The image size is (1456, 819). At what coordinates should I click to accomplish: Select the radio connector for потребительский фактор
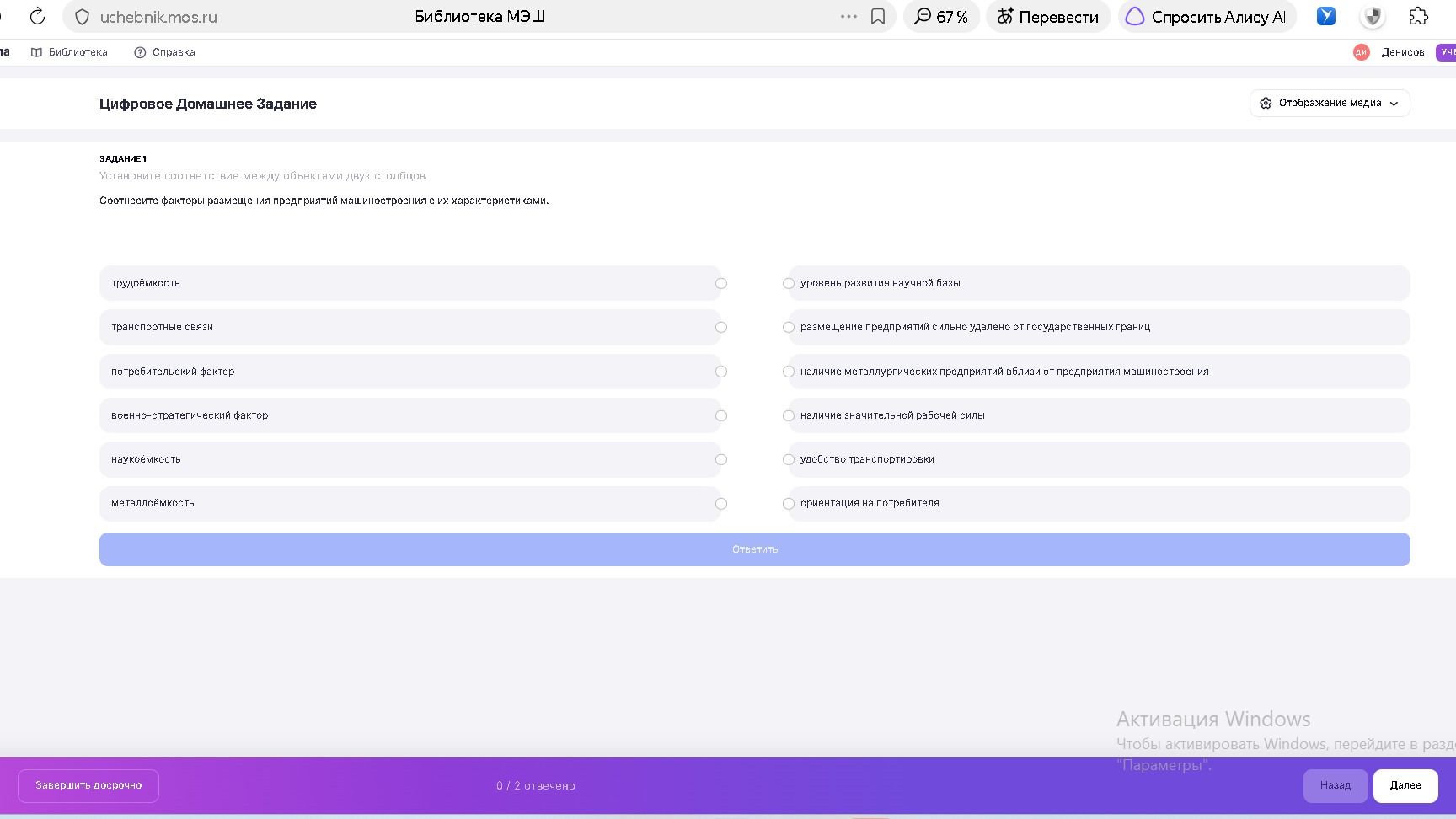(721, 372)
